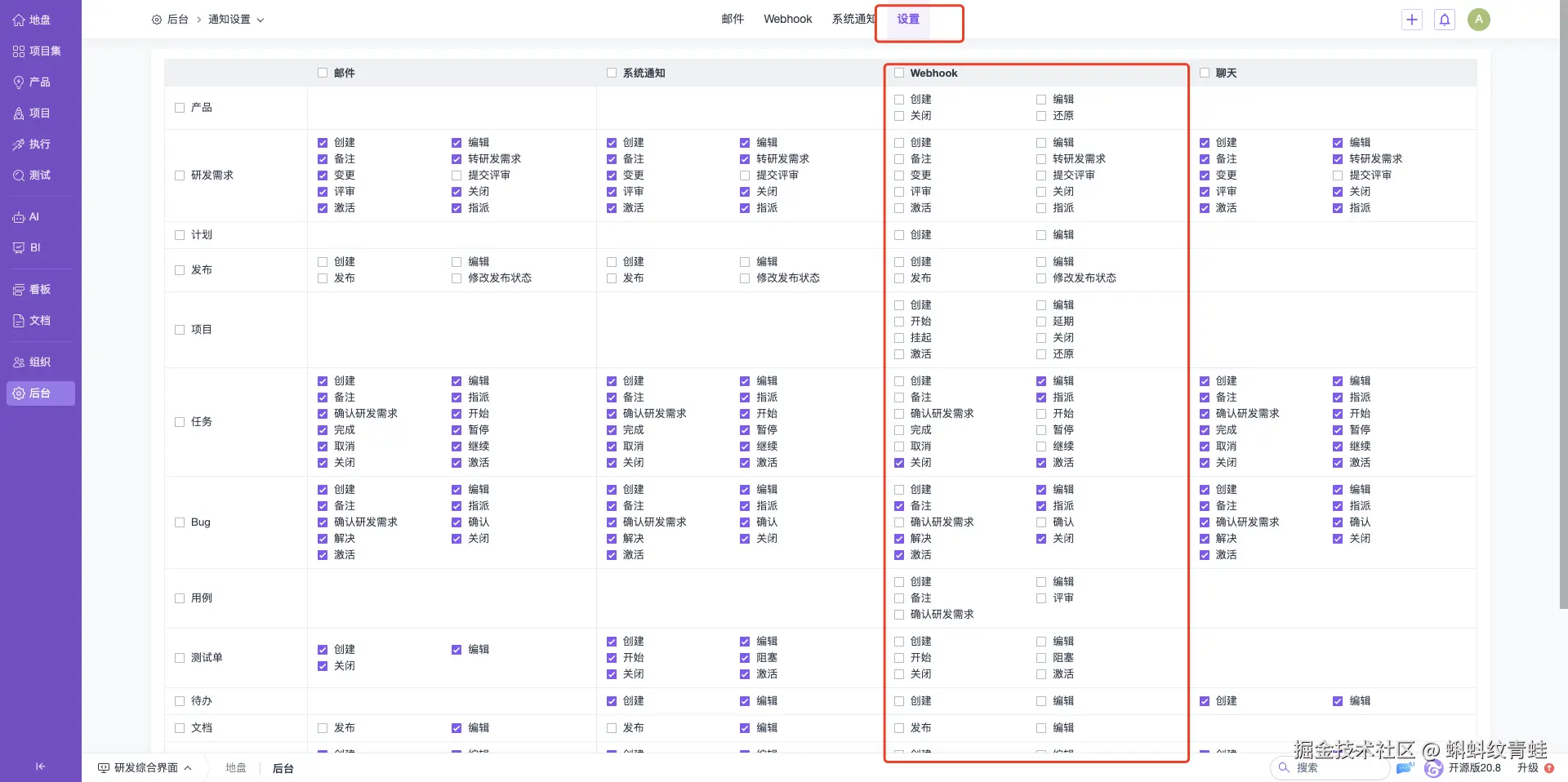This screenshot has width=1568, height=782.
Task: Click the red upgrade arrow icon
Action: tap(1549, 768)
